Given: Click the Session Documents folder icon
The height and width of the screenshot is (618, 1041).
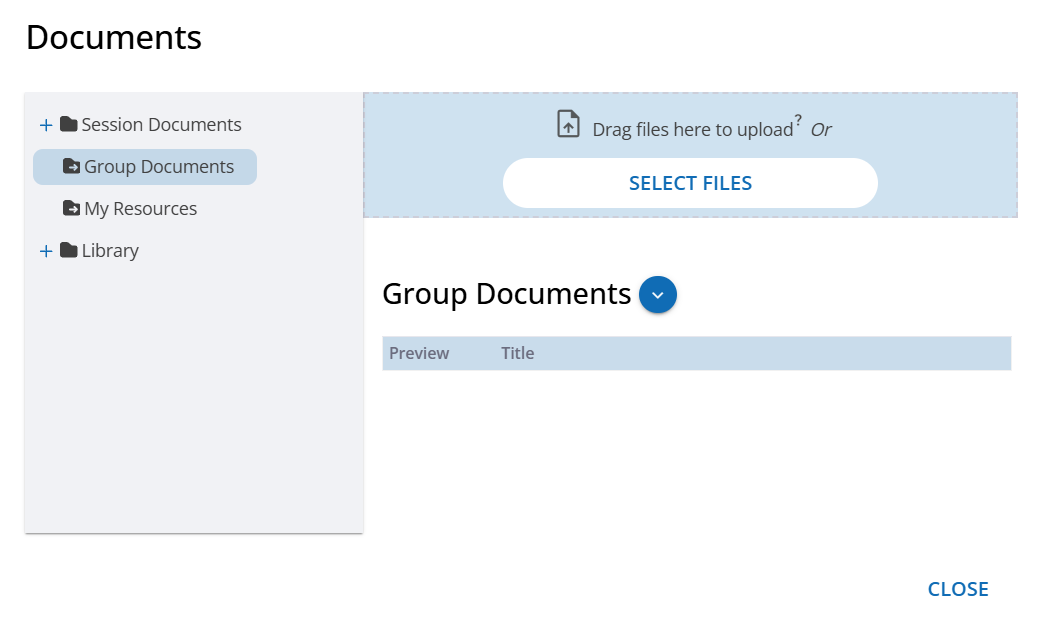Looking at the screenshot, I should click(x=68, y=124).
